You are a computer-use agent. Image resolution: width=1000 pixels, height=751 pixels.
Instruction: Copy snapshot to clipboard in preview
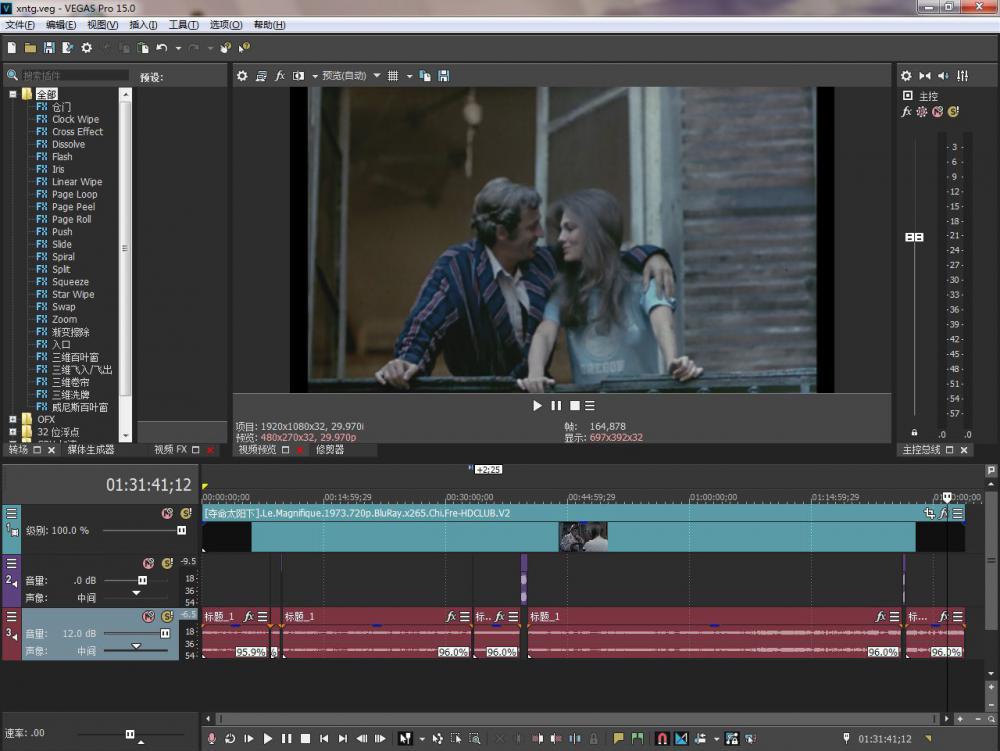click(x=425, y=76)
